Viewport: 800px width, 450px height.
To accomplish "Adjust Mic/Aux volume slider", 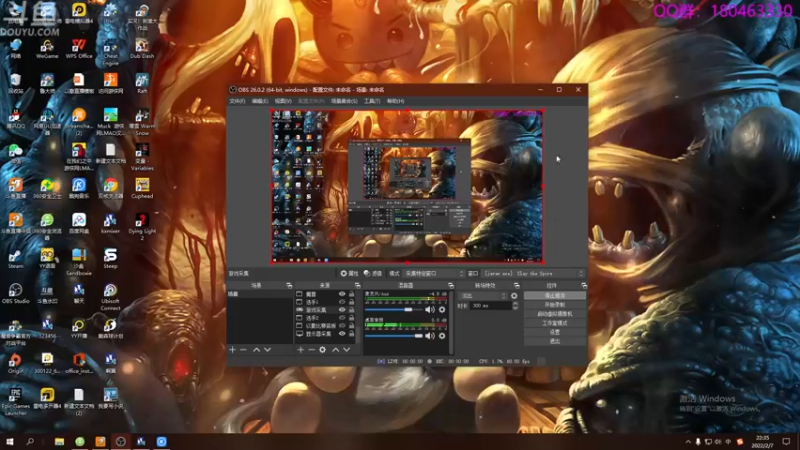I will tap(393, 310).
